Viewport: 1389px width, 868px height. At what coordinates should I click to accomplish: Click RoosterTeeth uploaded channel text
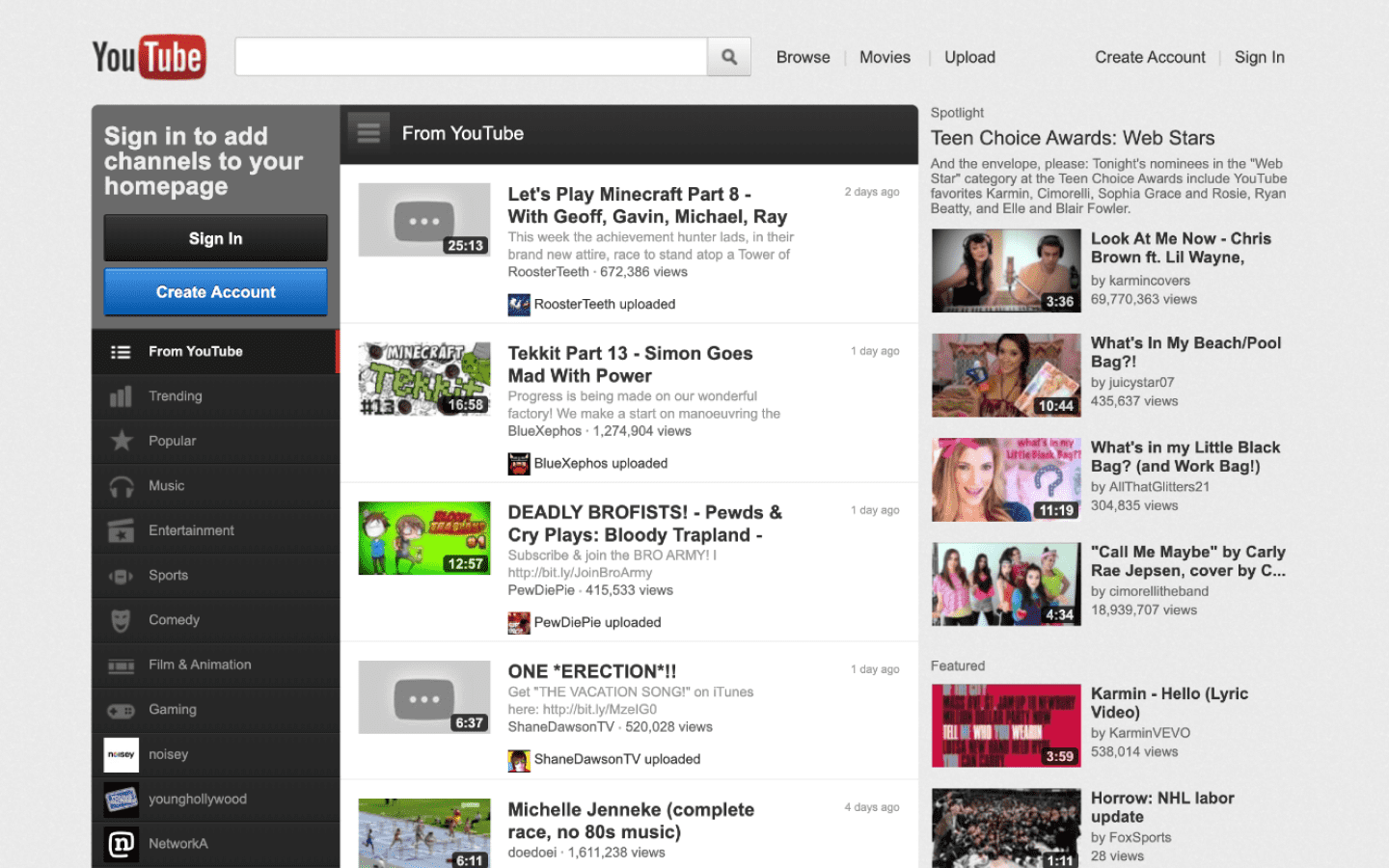pos(605,305)
